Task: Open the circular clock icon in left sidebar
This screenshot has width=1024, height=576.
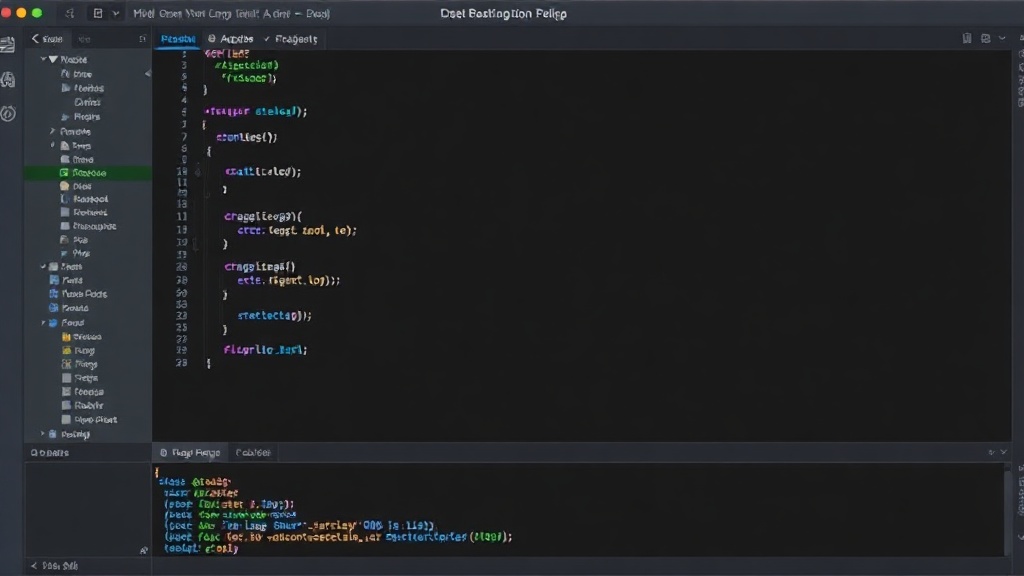Action: (x=8, y=114)
